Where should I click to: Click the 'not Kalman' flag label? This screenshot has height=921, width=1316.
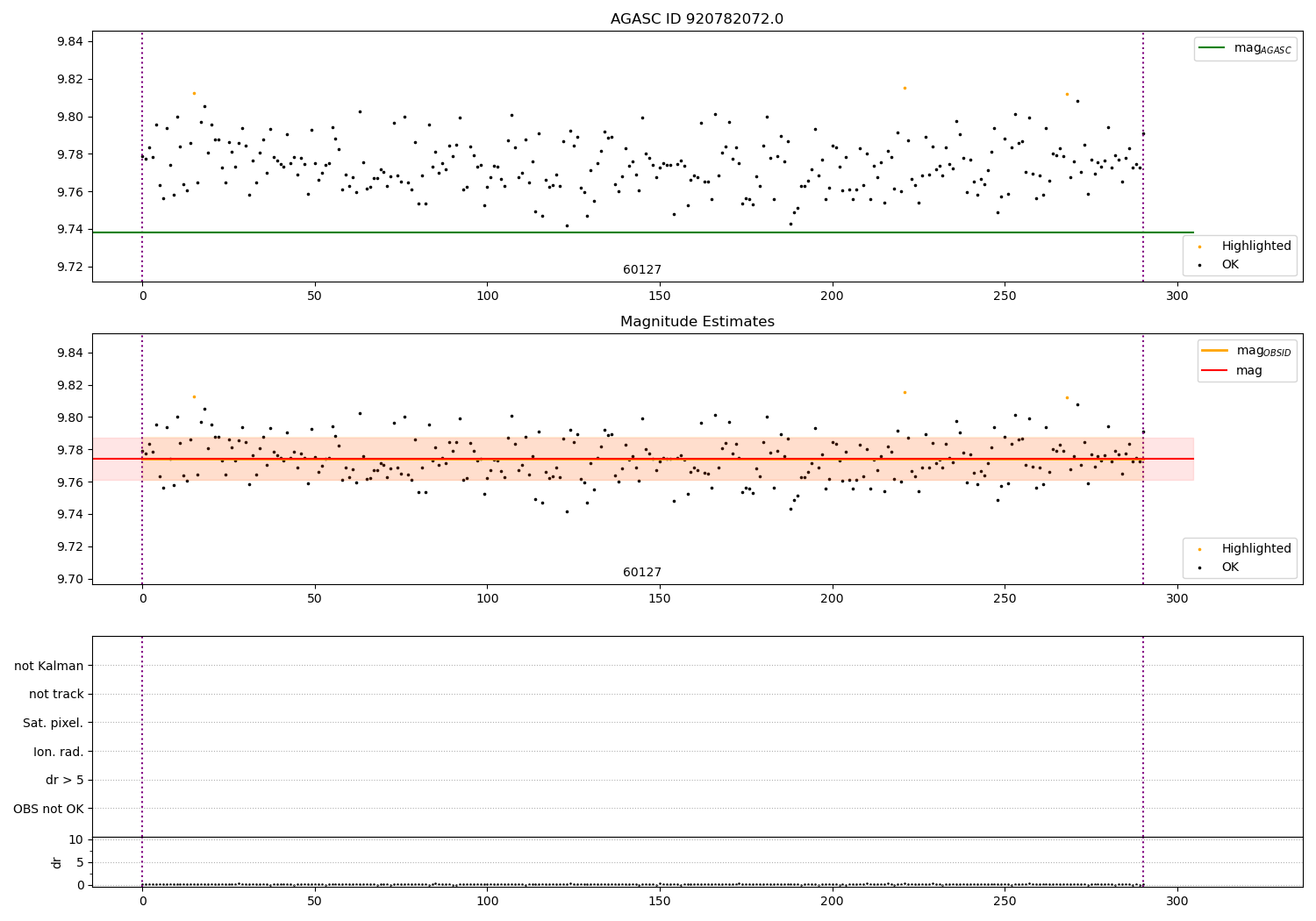pos(49,666)
